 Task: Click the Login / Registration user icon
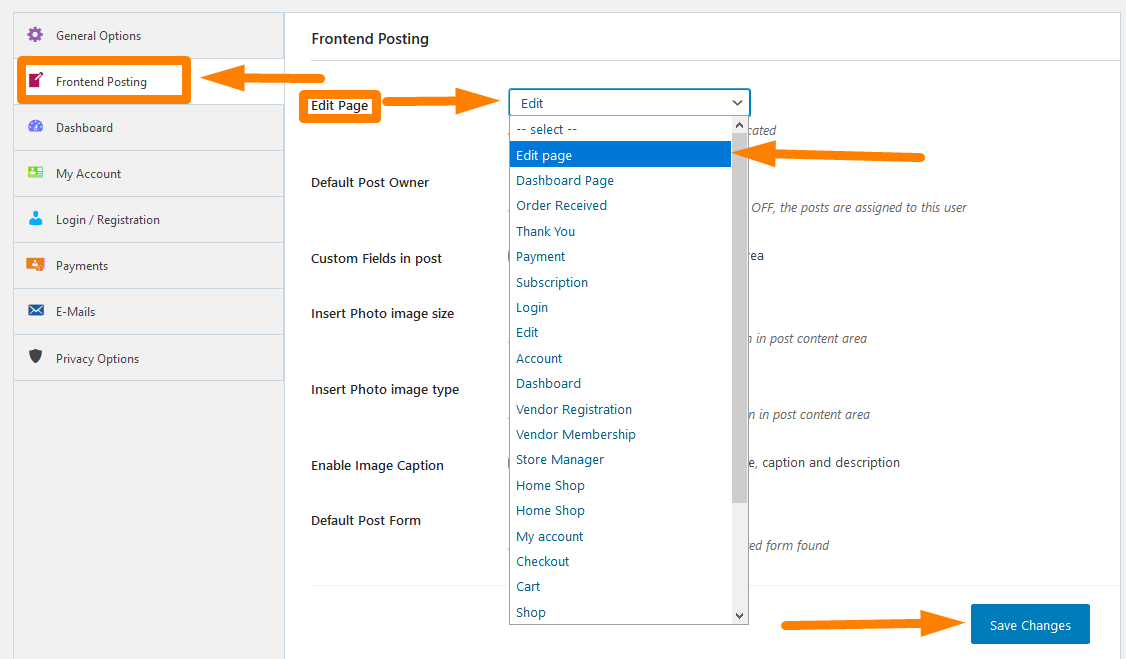(x=35, y=218)
